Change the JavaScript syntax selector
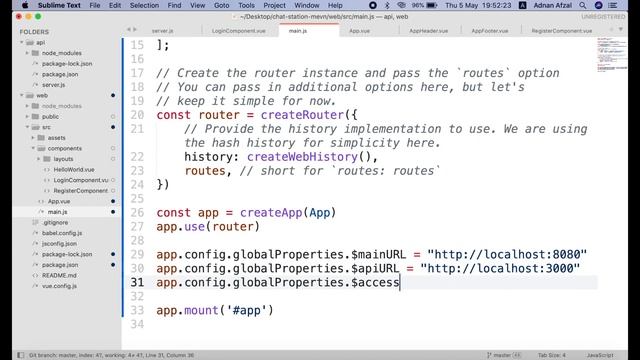The image size is (640, 360). [600, 355]
